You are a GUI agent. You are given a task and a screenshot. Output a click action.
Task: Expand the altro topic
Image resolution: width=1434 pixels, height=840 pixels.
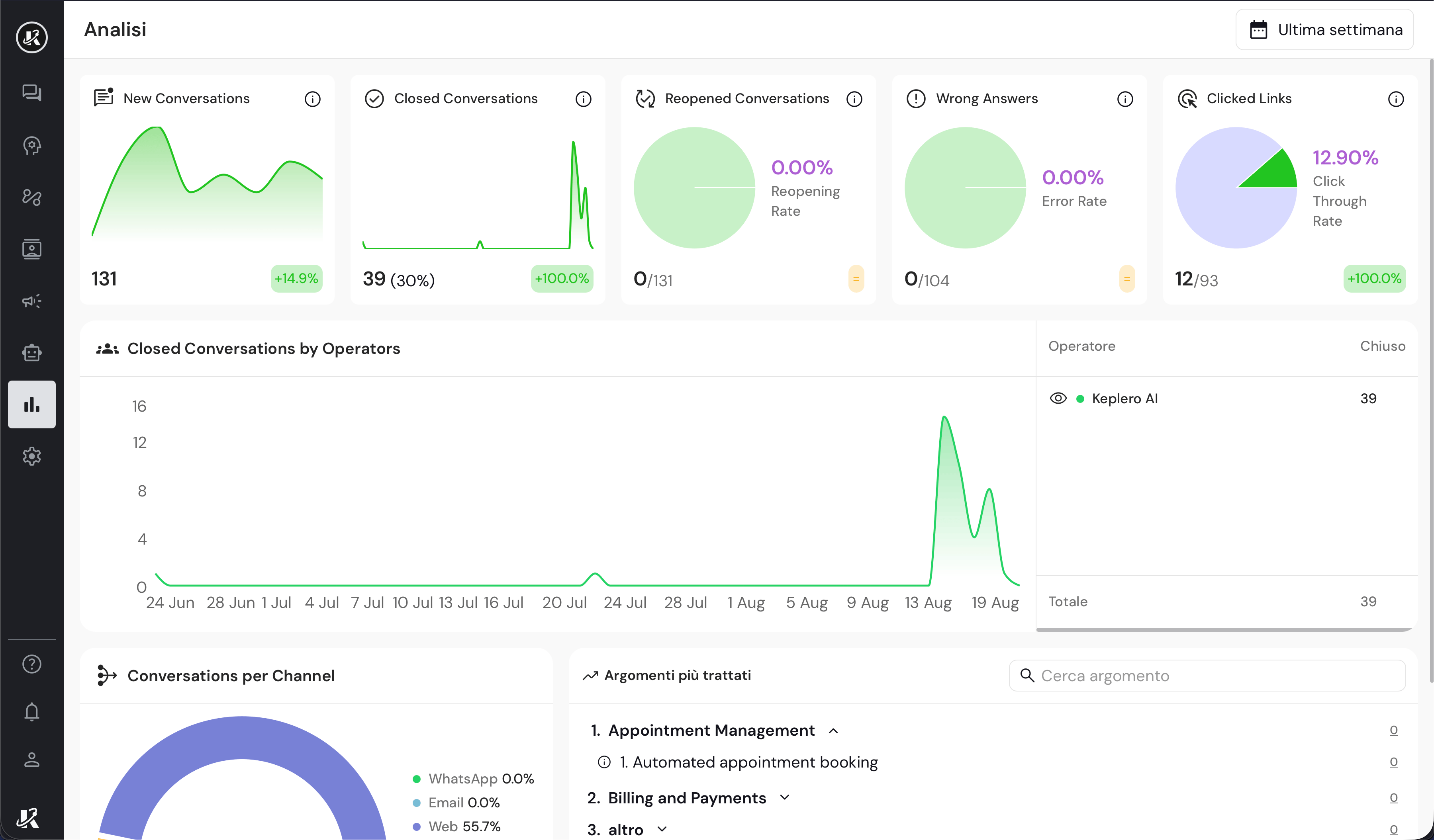662,829
